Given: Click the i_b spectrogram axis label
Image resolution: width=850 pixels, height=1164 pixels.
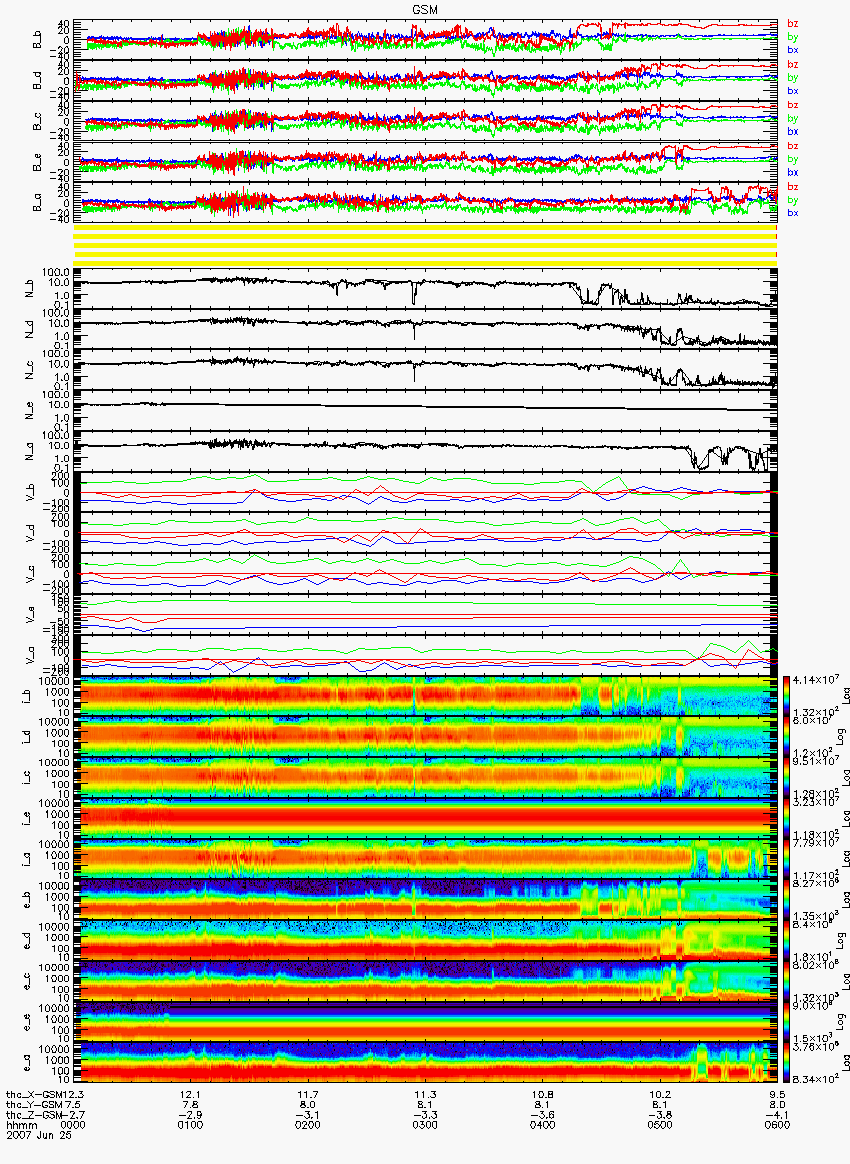Looking at the screenshot, I should pyautogui.click(x=26, y=696).
